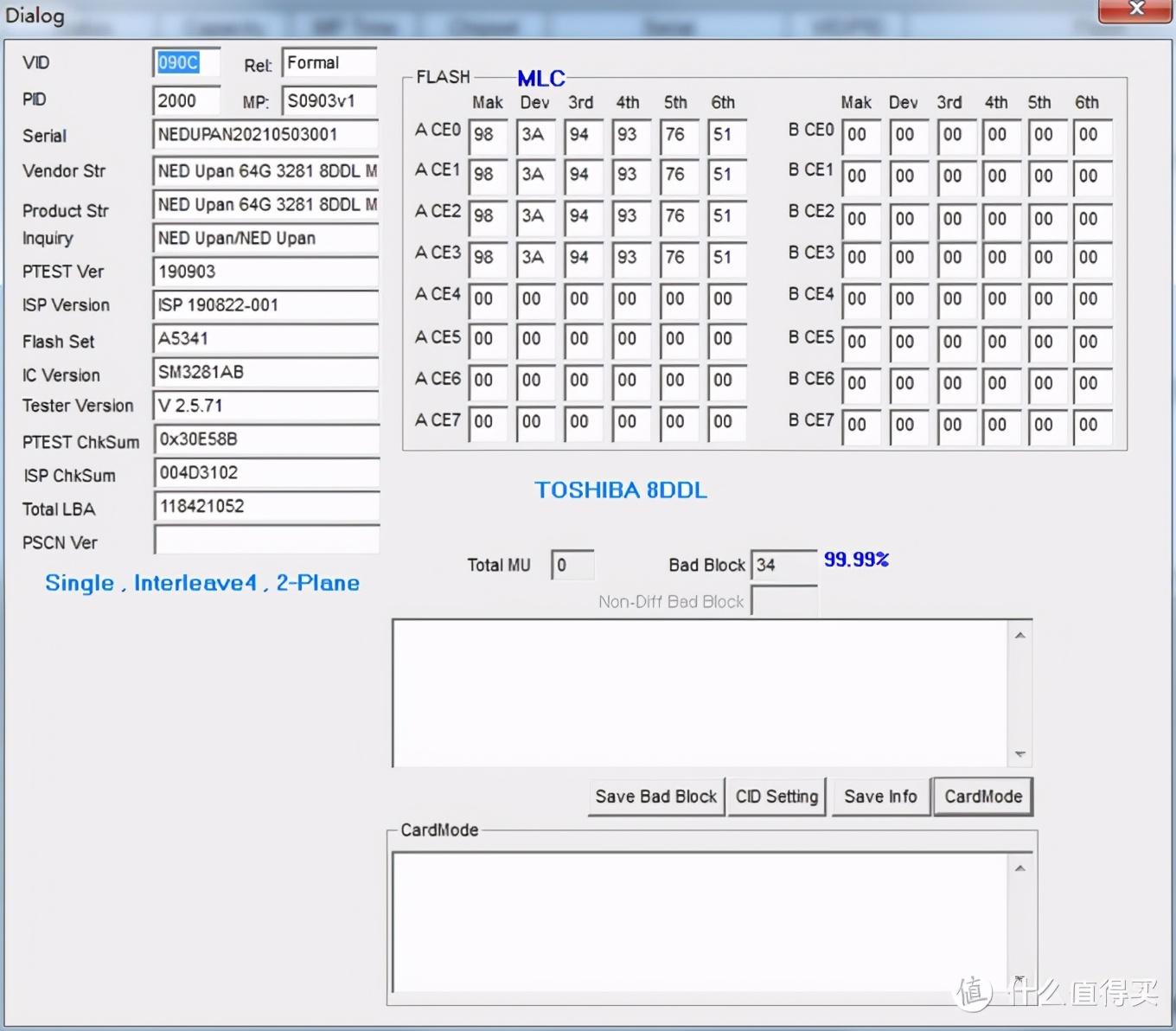The height and width of the screenshot is (1031, 1176).
Task: Select the Total MU field
Action: (x=572, y=566)
